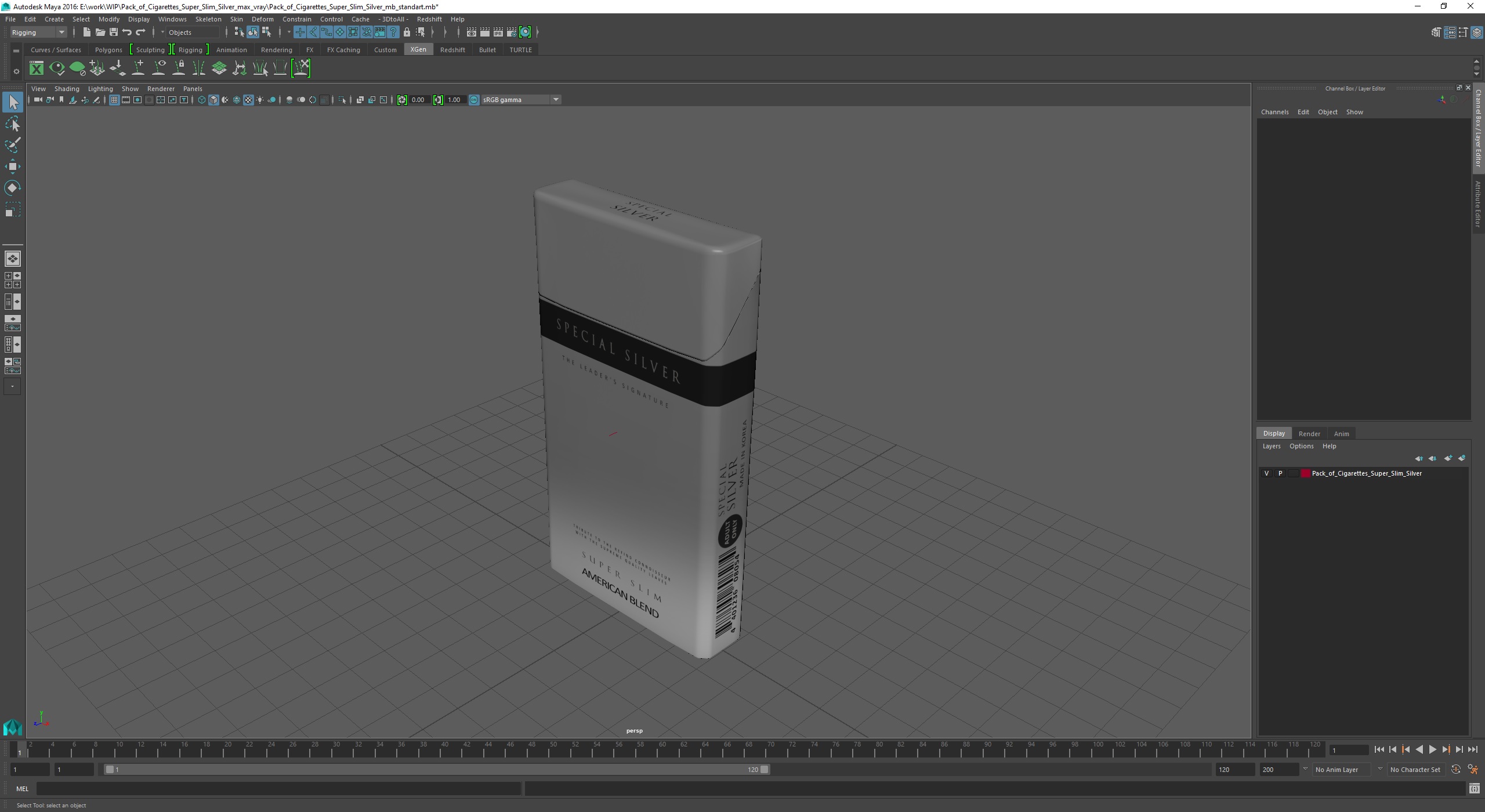Viewport: 1485px width, 812px height.
Task: Select the arrow Select Tool in toolbox
Action: [13, 103]
